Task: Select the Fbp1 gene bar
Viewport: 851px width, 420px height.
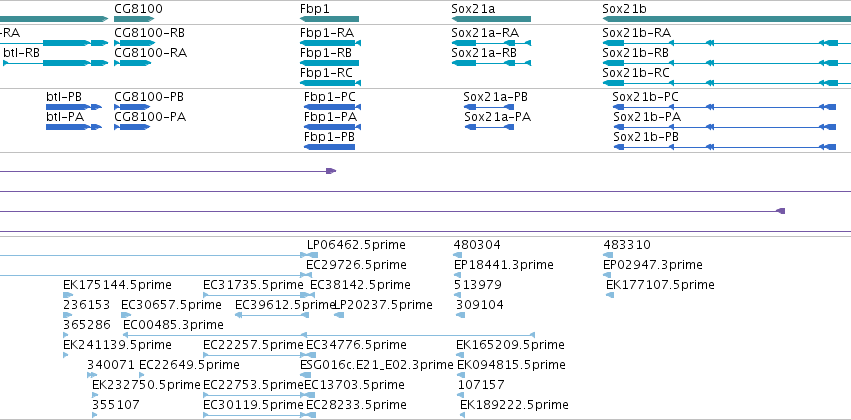Action: point(329,20)
